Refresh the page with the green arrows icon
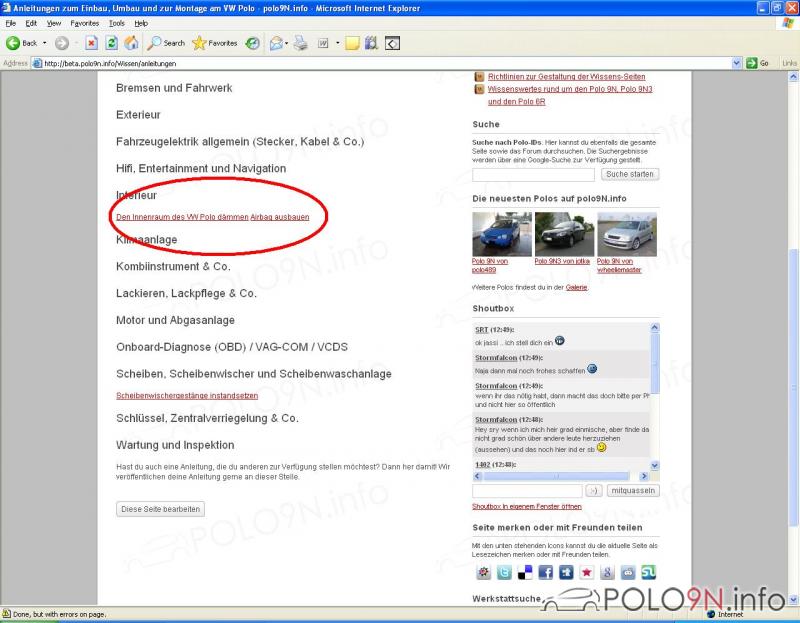This screenshot has width=800, height=623. pyautogui.click(x=111, y=43)
